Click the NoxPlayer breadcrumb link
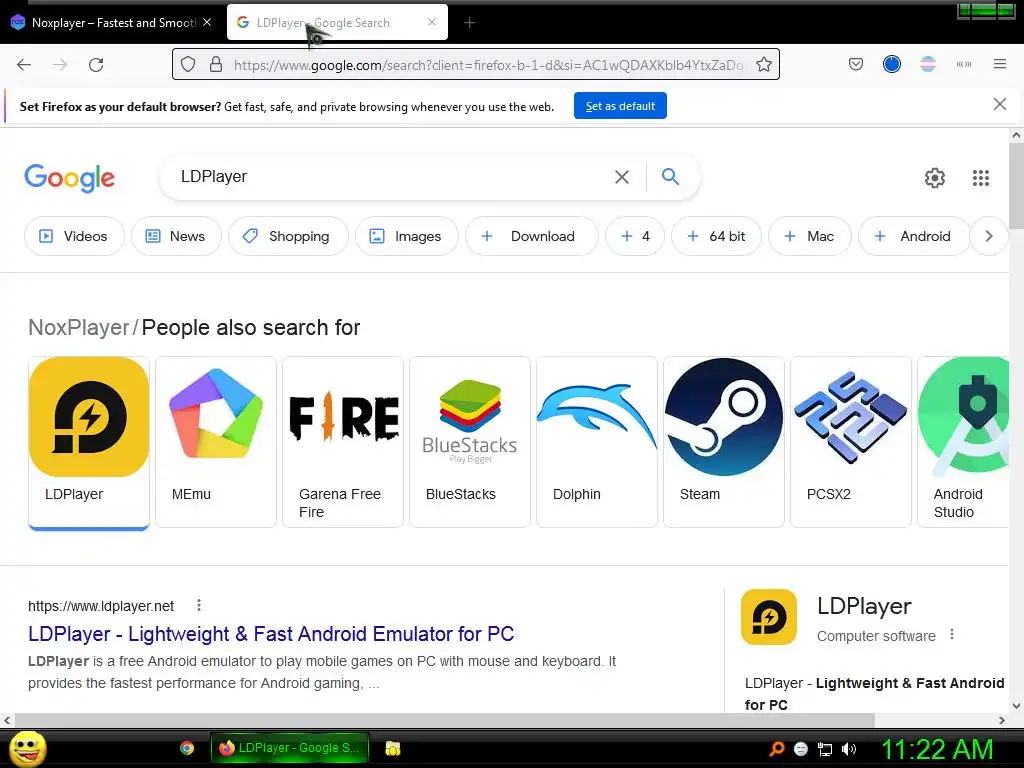Viewport: 1024px width, 768px height. (78, 327)
